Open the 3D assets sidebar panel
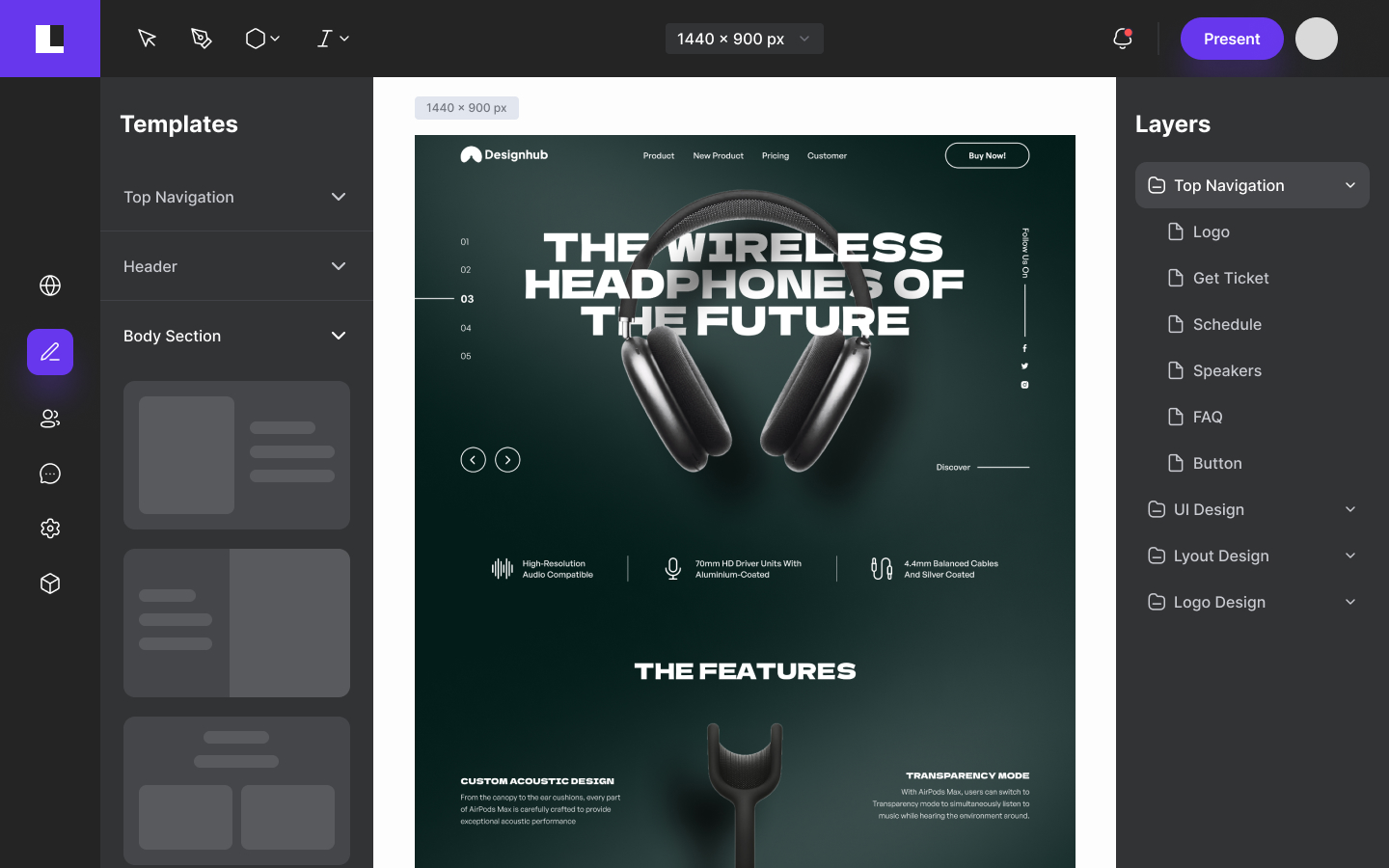Image resolution: width=1389 pixels, height=868 pixels. tap(49, 583)
